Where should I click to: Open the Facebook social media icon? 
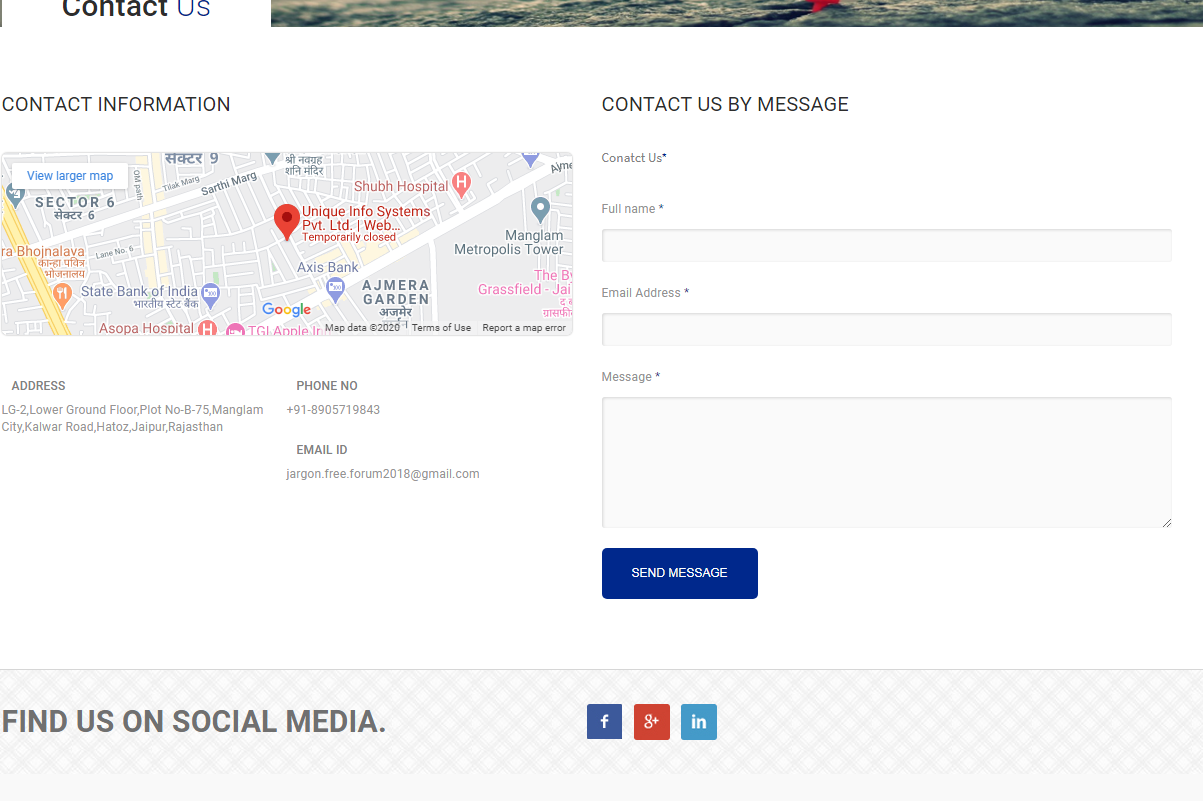pos(604,722)
